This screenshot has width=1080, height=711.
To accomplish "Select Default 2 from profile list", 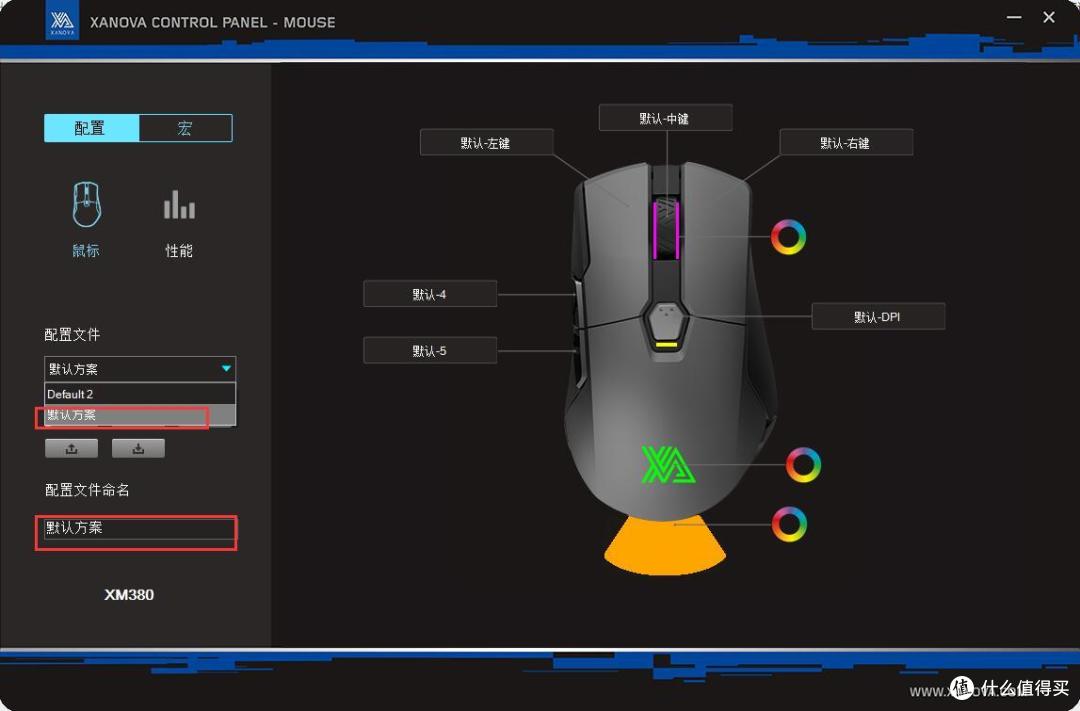I will (x=140, y=394).
